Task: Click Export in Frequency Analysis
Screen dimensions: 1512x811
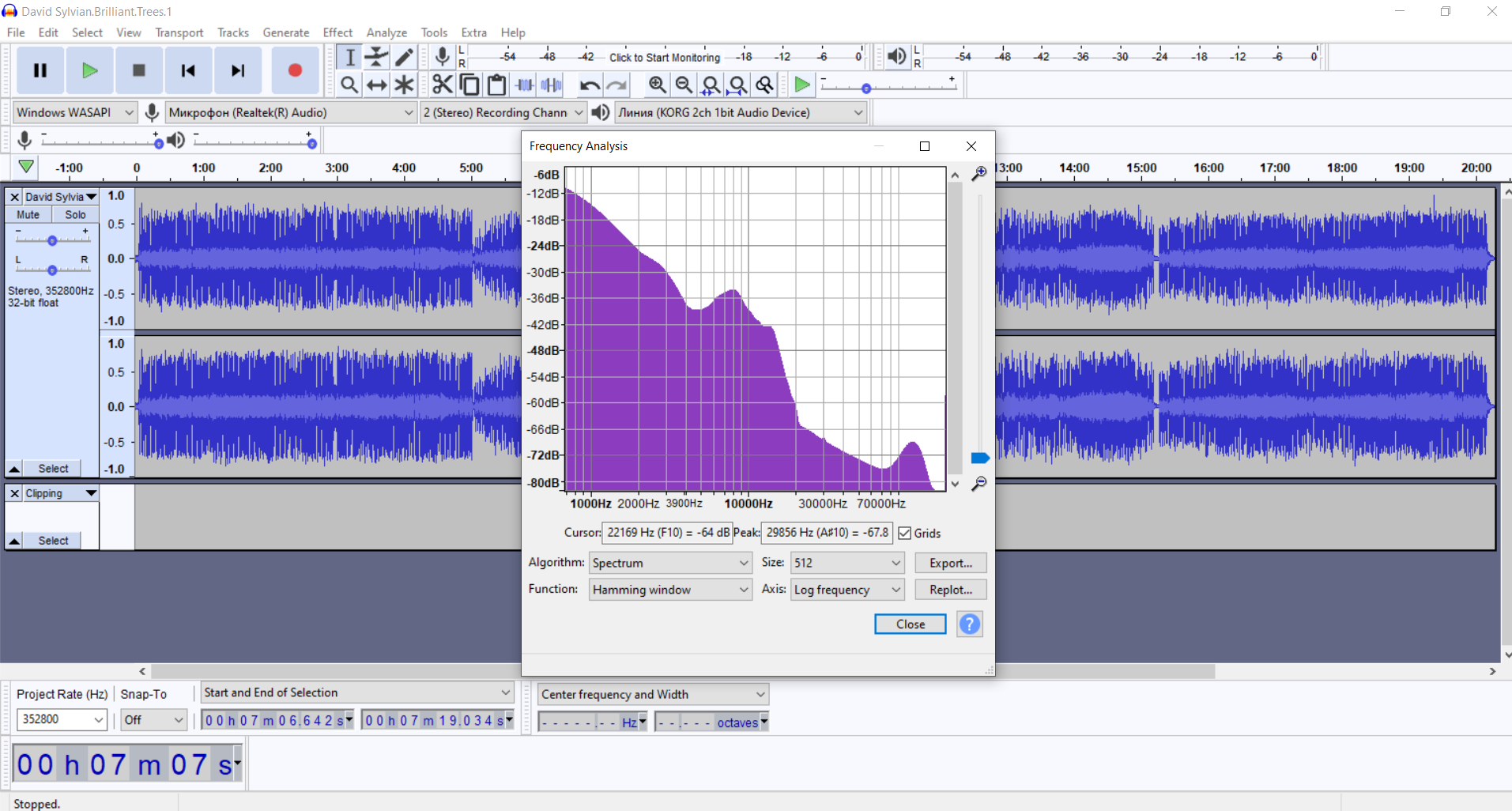Action: coord(951,563)
